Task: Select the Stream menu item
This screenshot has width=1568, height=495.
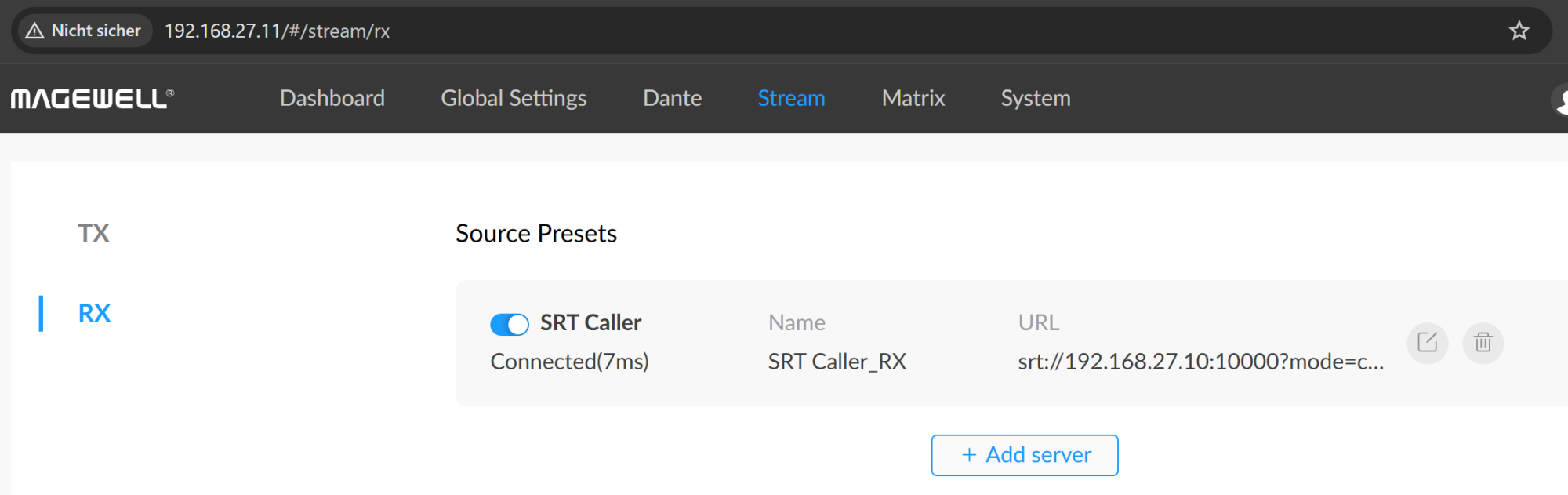Action: (x=791, y=98)
